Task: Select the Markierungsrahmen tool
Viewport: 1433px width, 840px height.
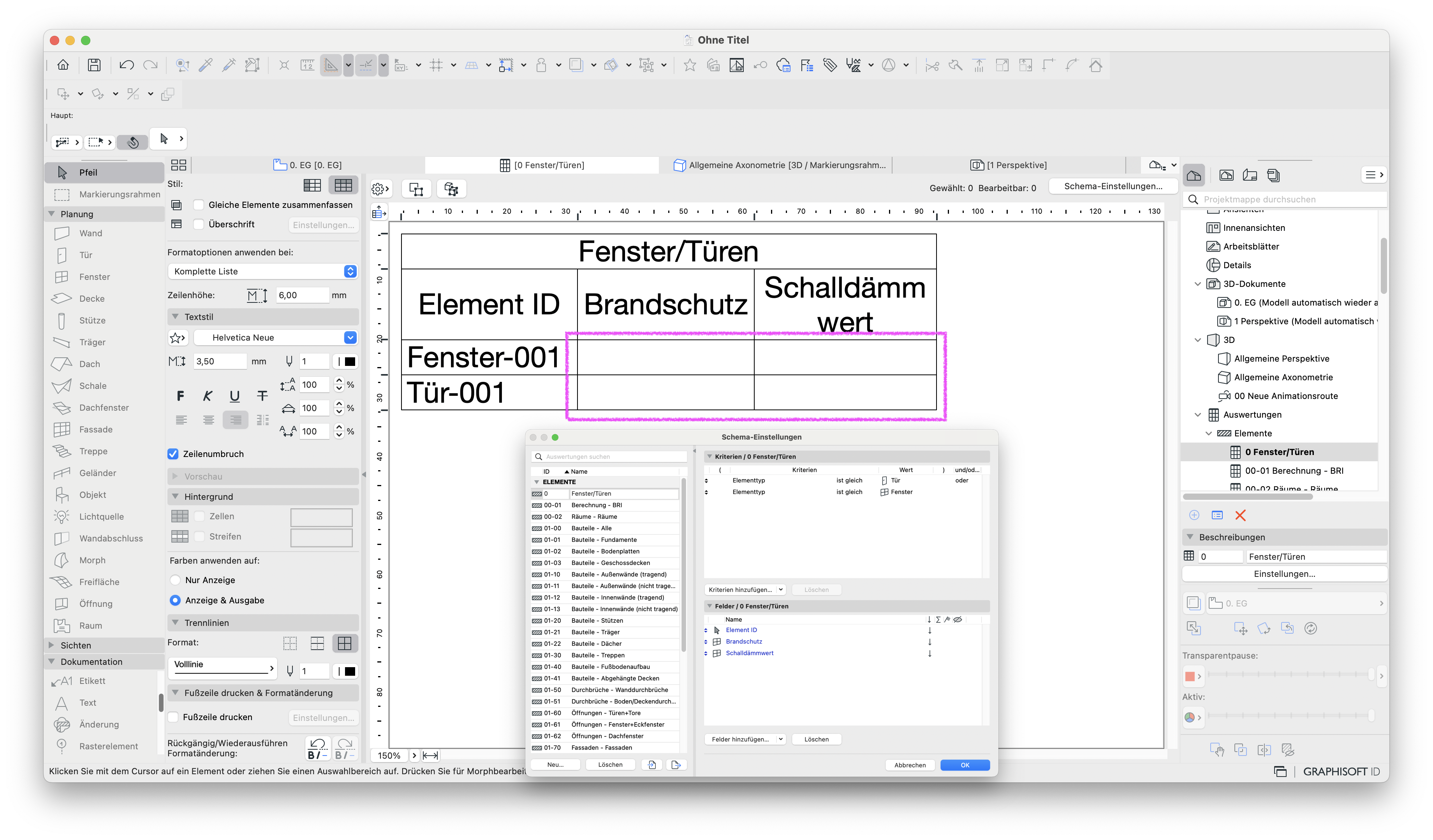Action: click(x=104, y=194)
